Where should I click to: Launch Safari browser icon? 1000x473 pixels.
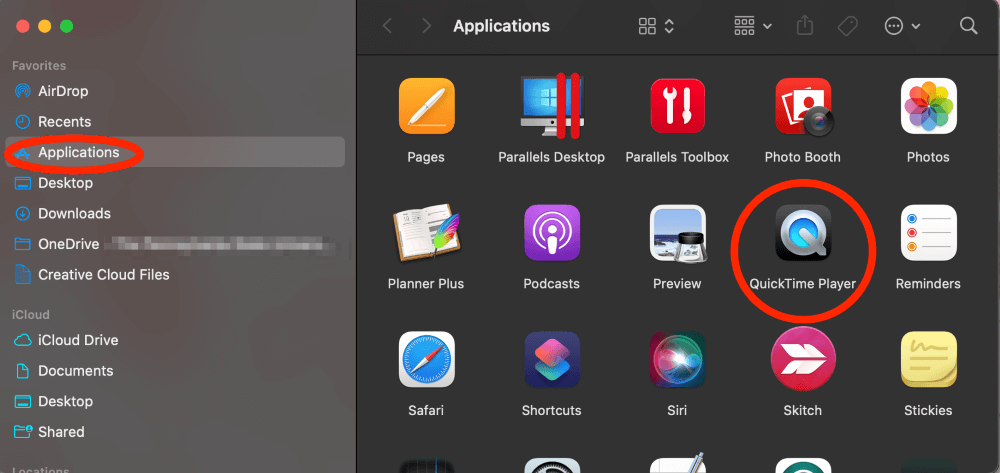tap(426, 360)
